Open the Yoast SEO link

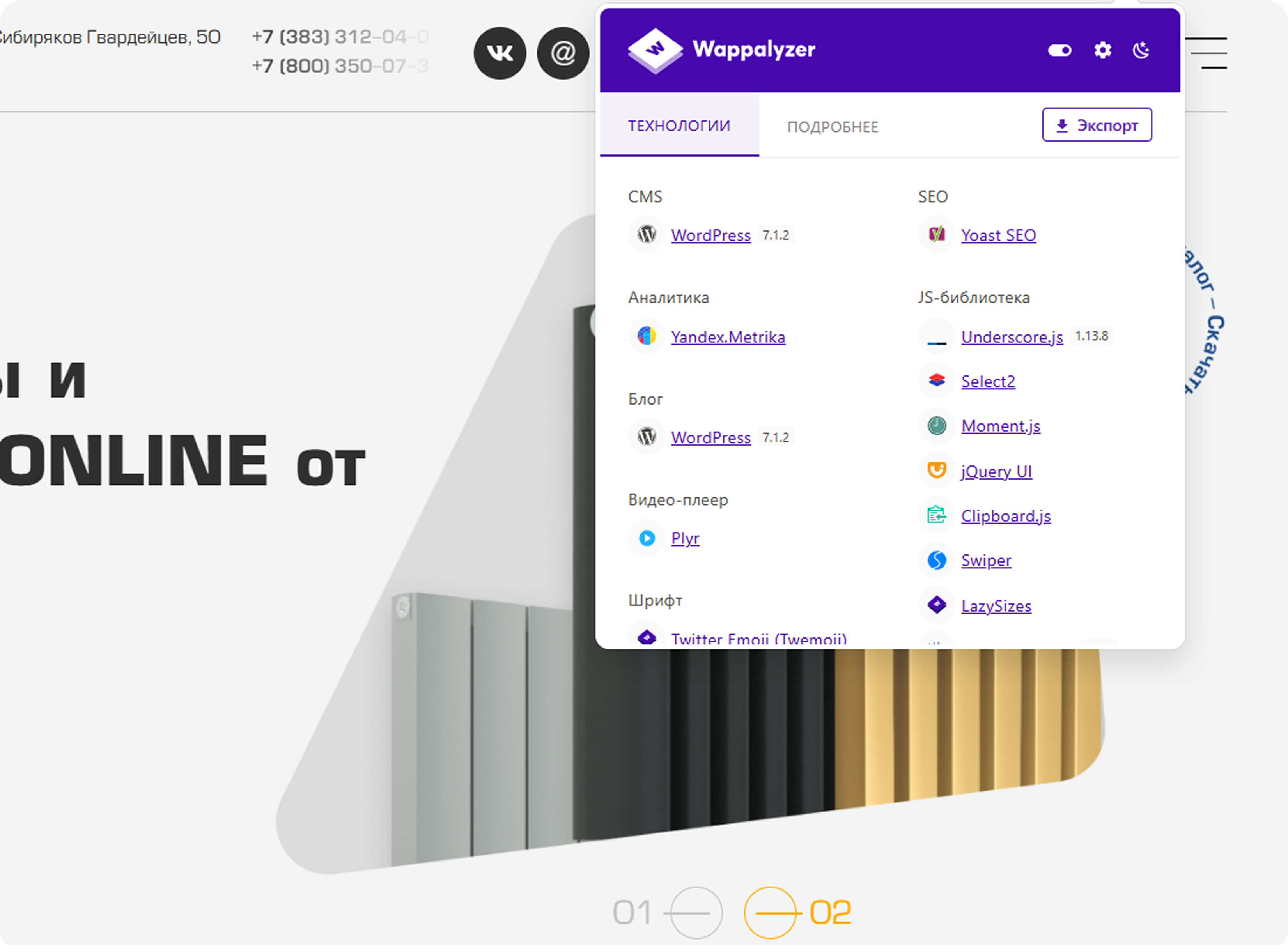[x=998, y=235]
